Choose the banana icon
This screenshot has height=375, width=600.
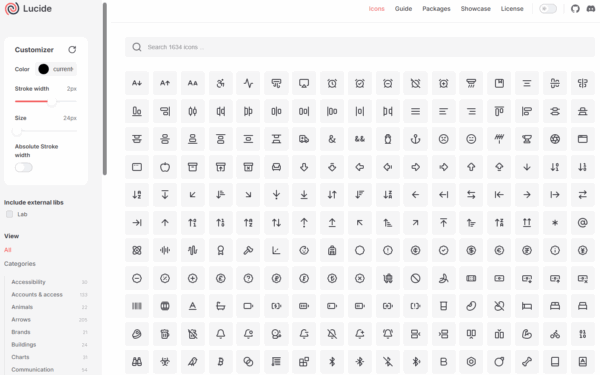click(x=443, y=278)
